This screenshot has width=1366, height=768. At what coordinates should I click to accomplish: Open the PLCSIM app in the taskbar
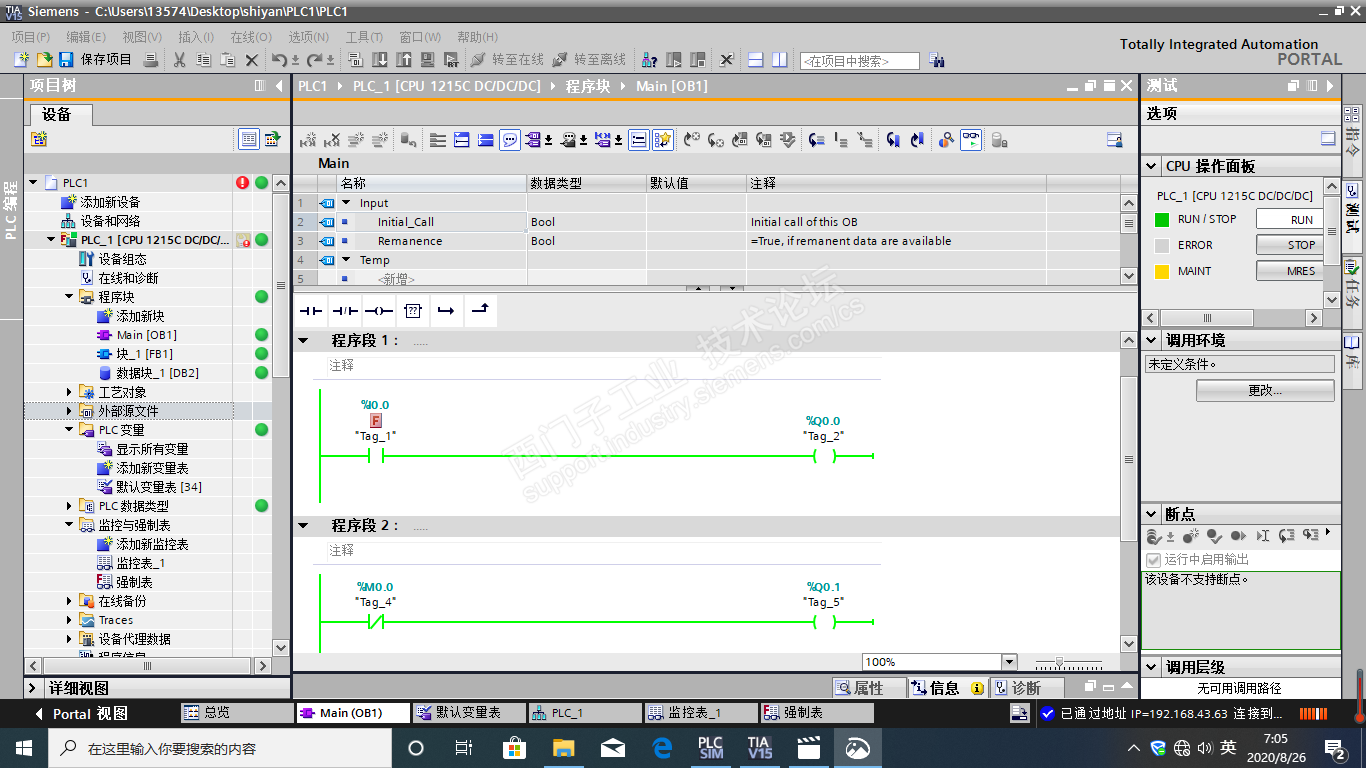pos(710,748)
